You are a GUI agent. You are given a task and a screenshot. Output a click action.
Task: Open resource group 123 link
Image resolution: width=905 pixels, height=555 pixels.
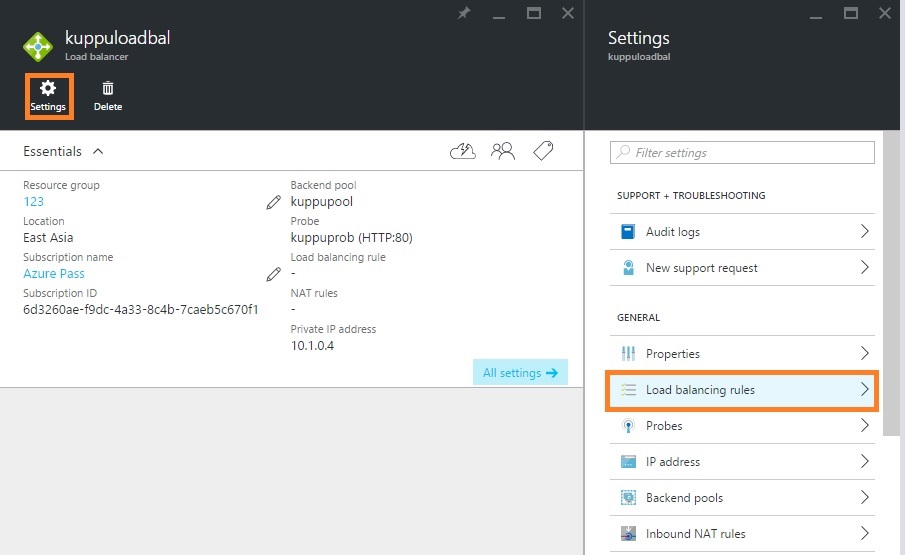point(34,202)
